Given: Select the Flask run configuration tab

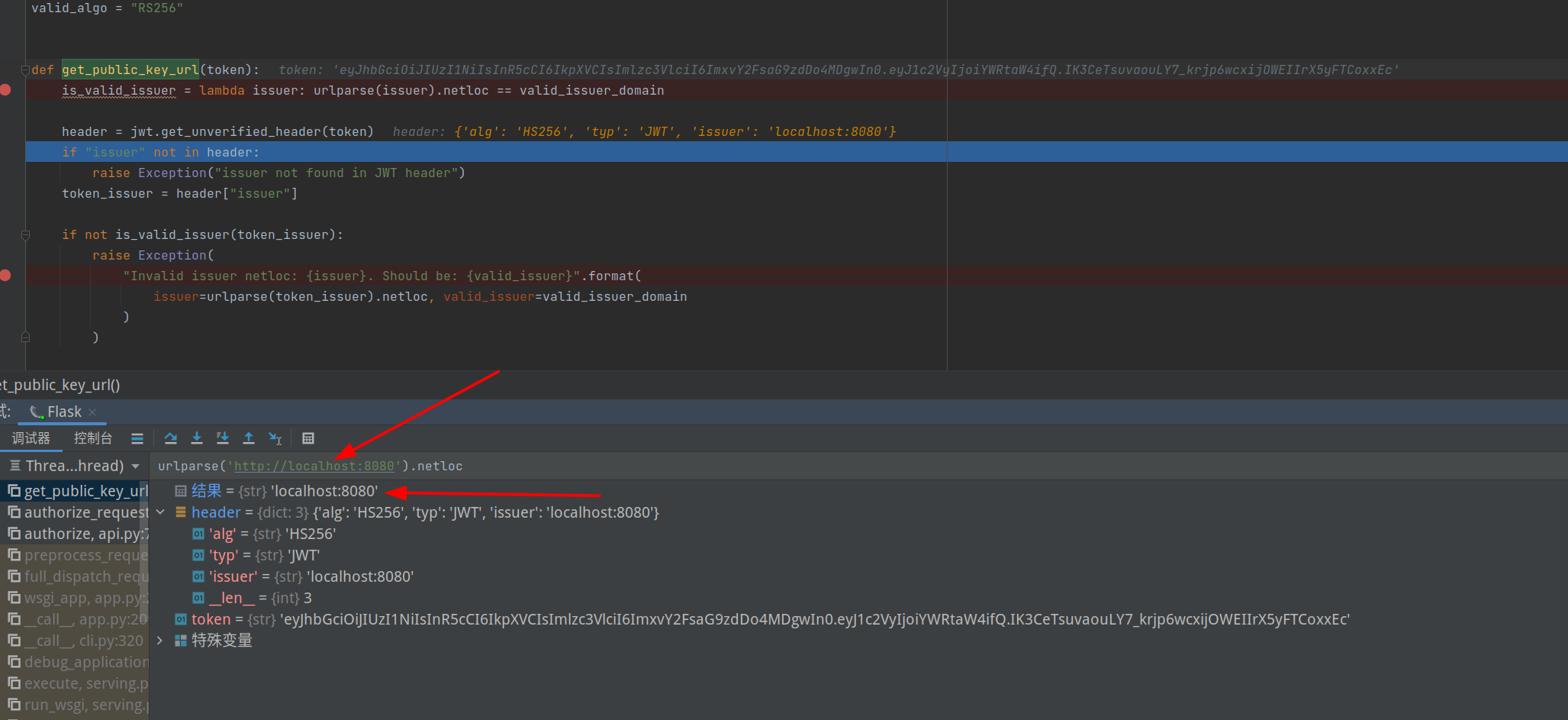Looking at the screenshot, I should [64, 412].
